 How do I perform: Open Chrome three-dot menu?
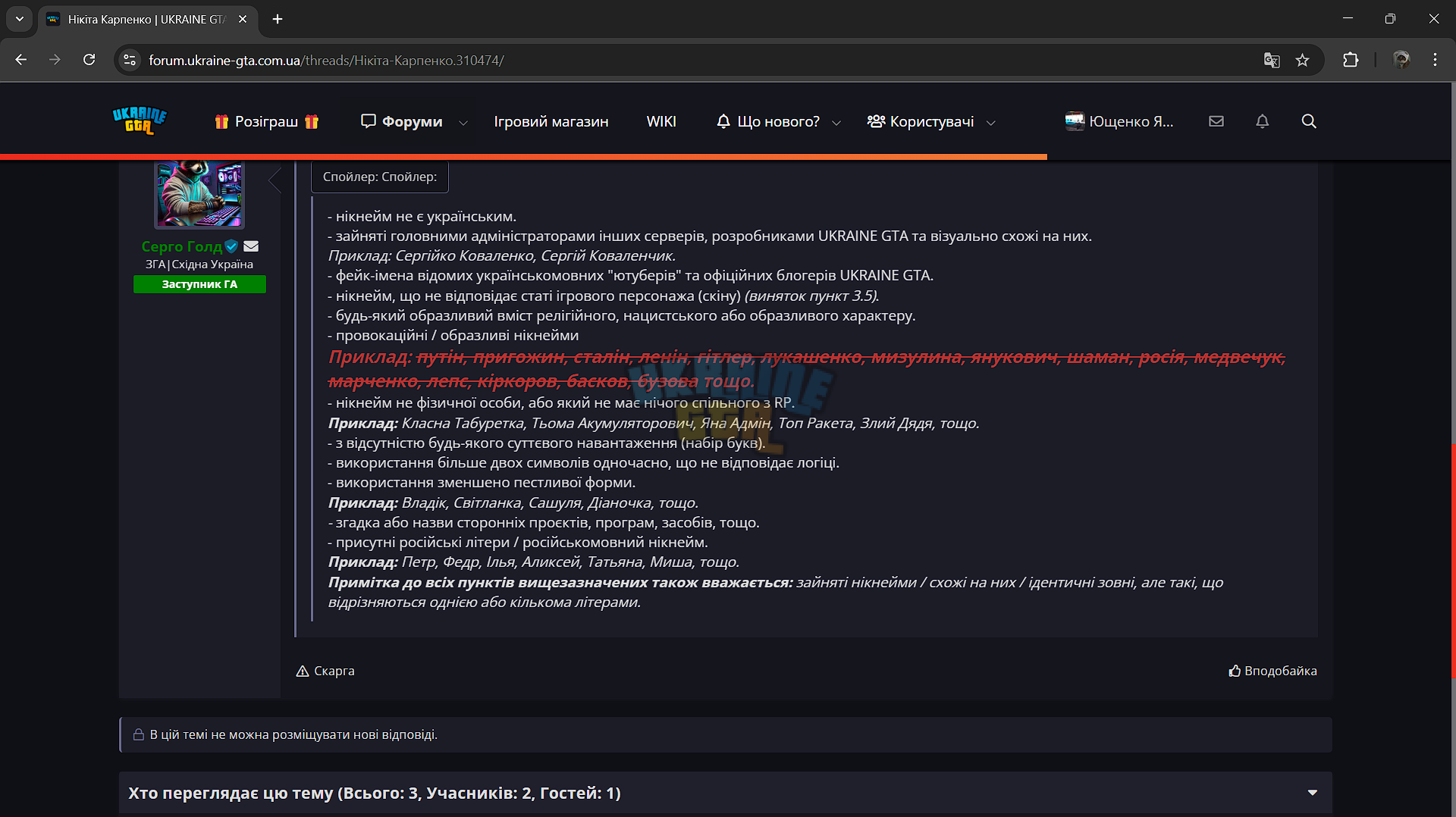tap(1435, 60)
